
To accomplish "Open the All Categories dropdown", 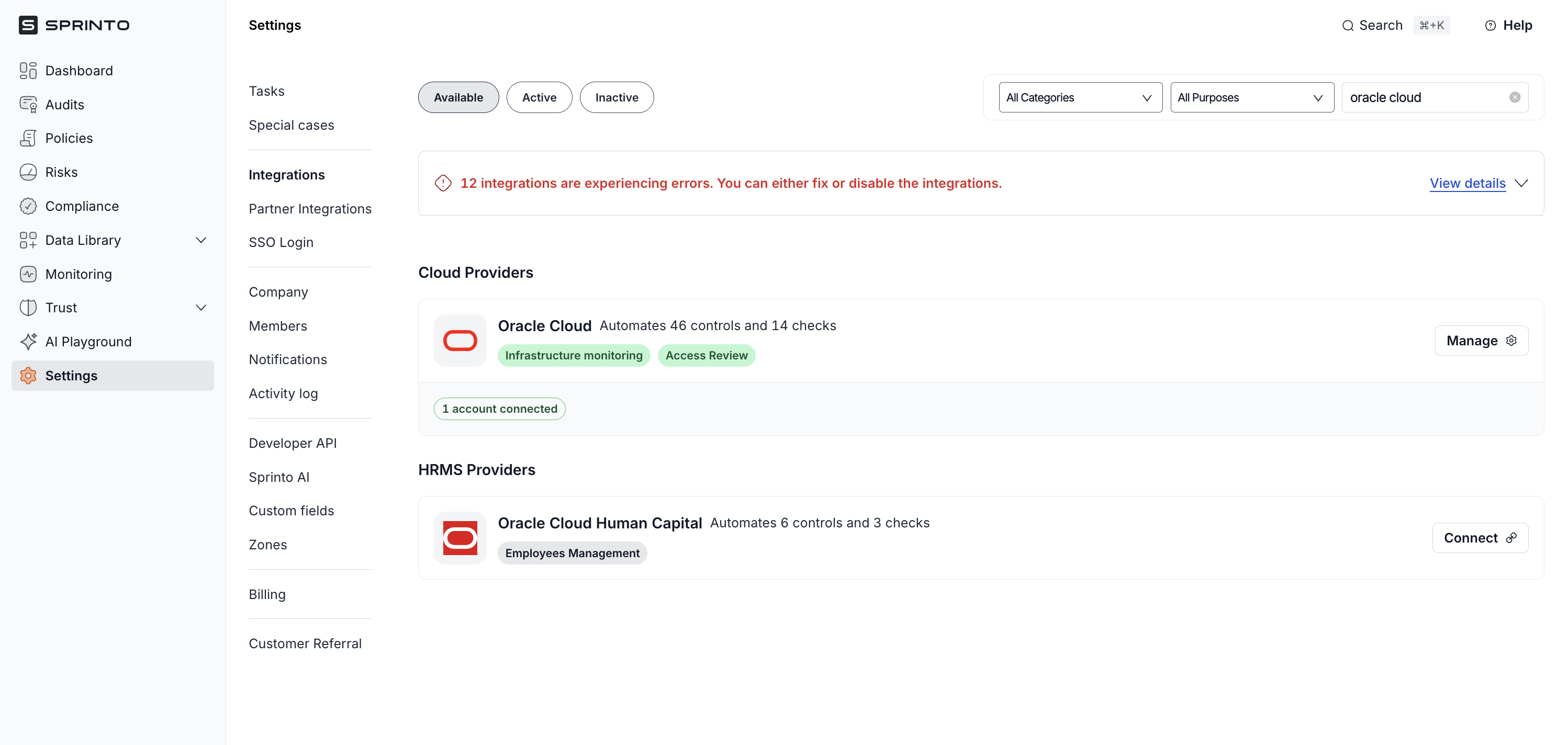I will [x=1080, y=97].
